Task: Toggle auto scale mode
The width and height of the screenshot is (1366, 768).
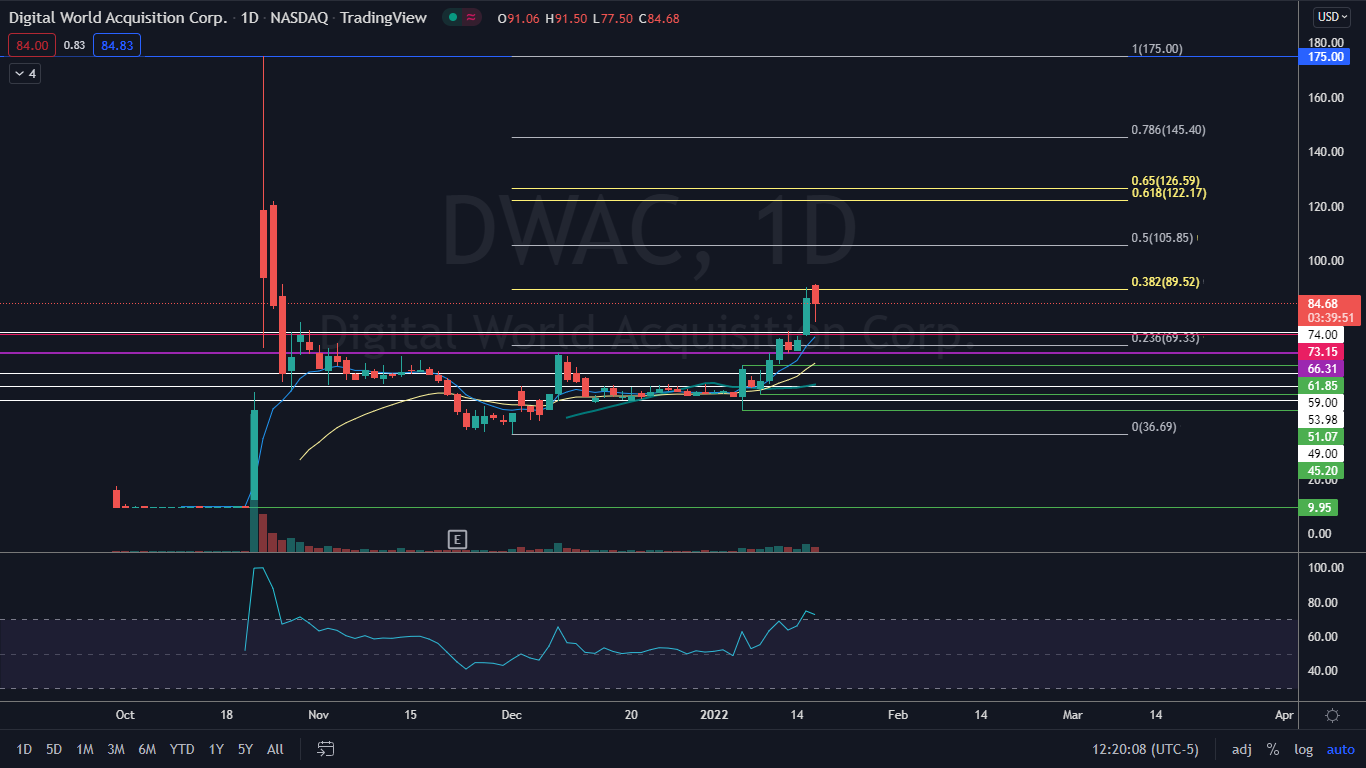Action: 1340,749
